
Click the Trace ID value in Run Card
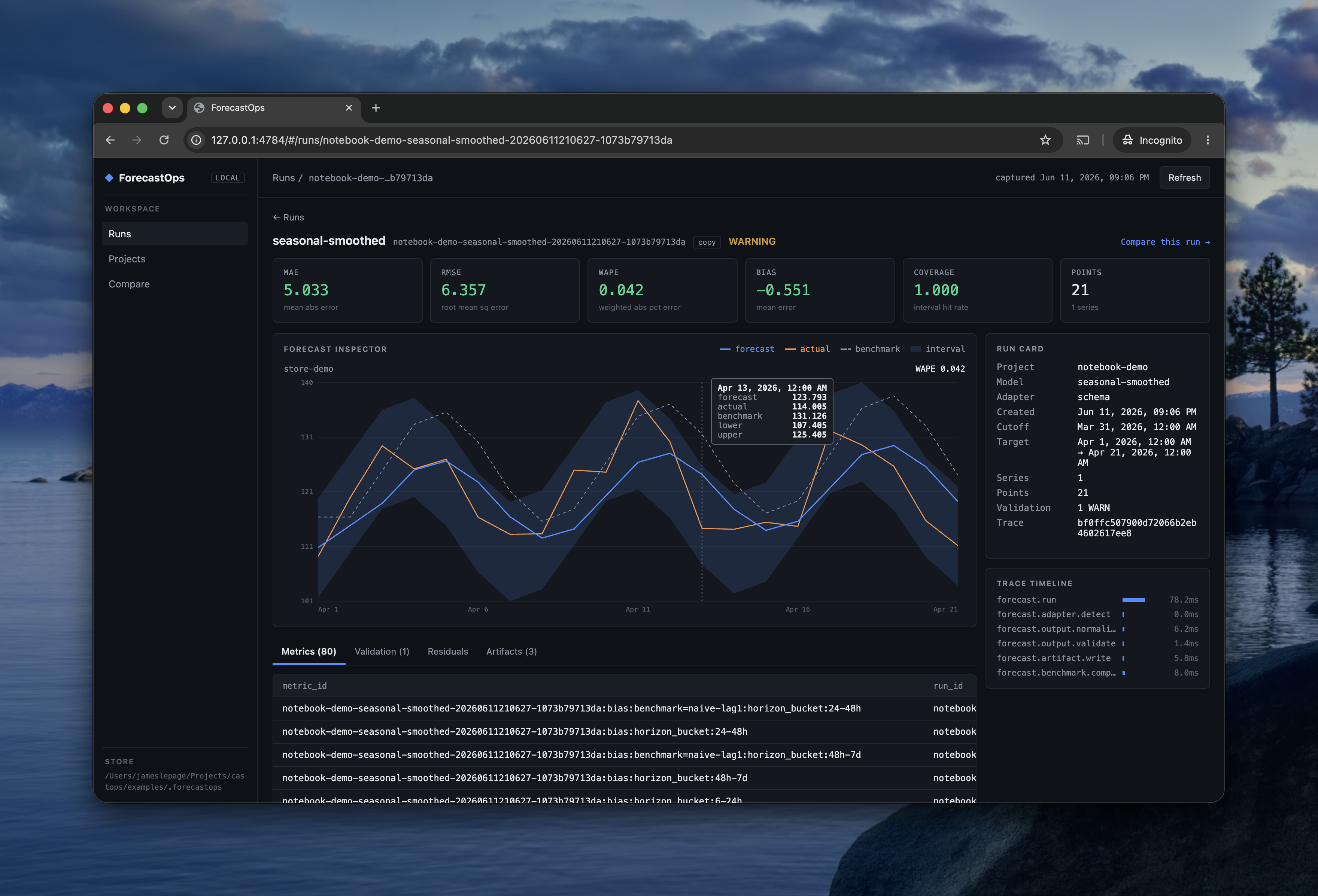point(1136,528)
